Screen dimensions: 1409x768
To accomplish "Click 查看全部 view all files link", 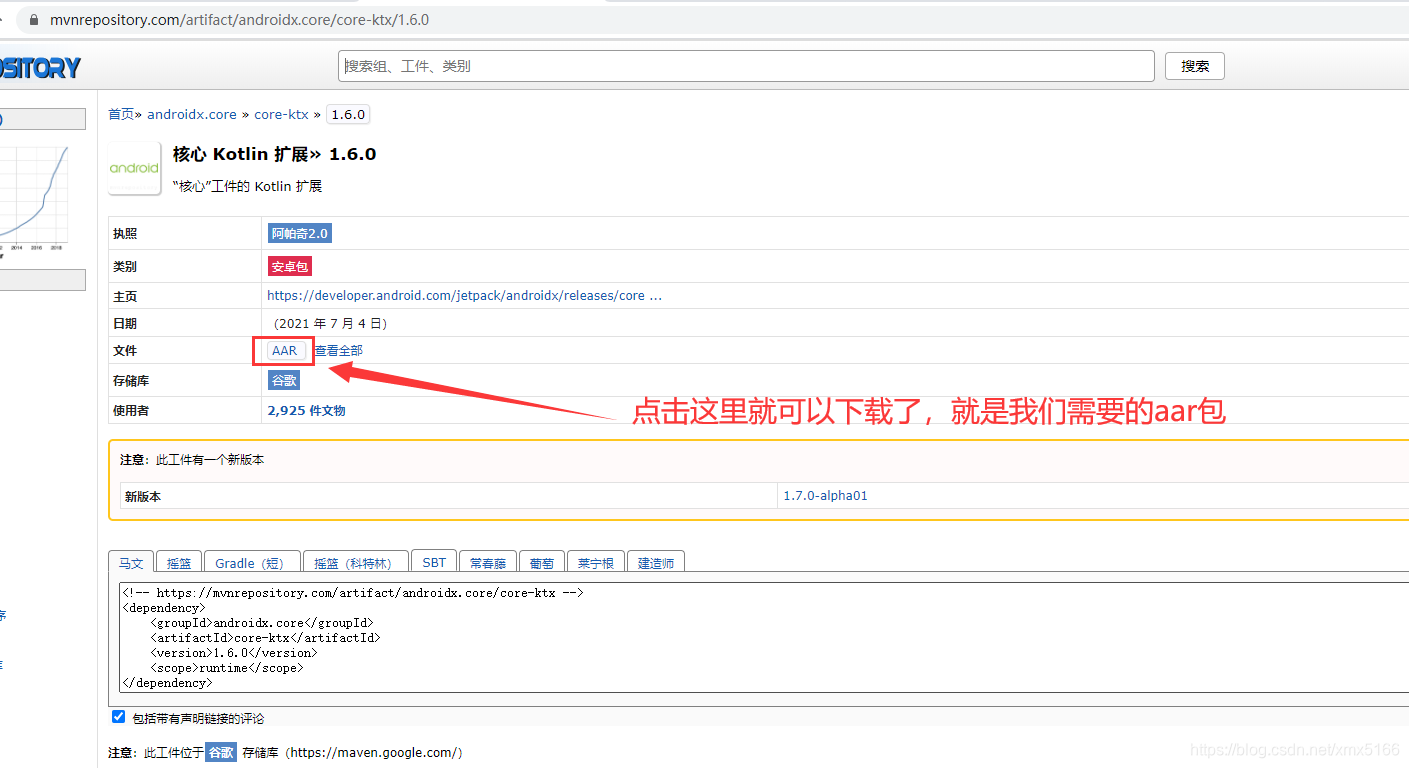I will 339,350.
